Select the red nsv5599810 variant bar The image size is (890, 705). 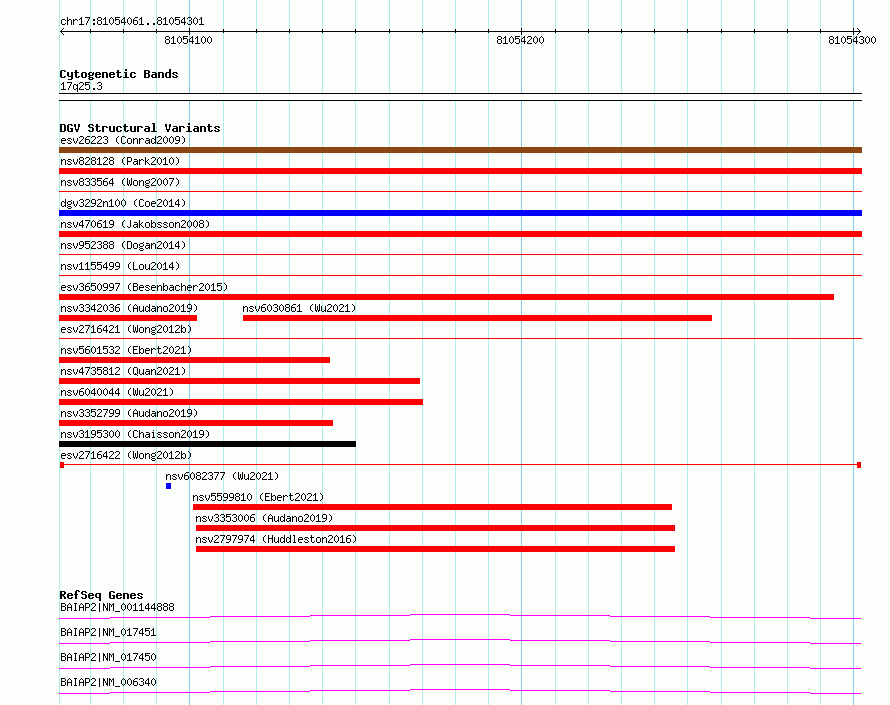coord(433,507)
